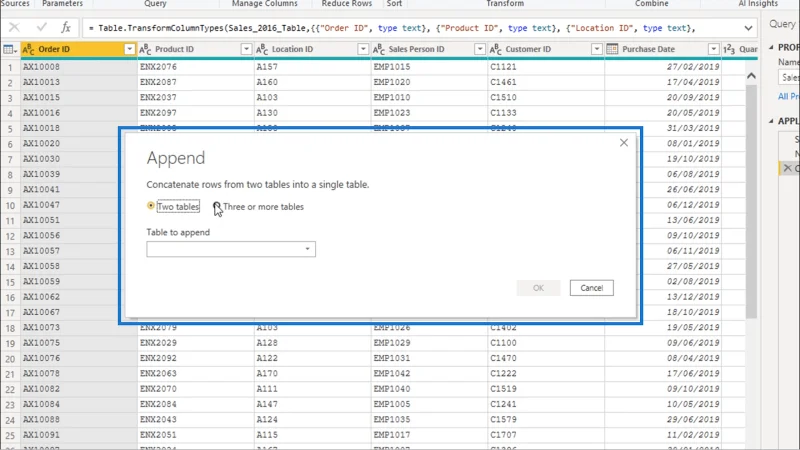Click the Sort ribbon group label

click(394, 4)
